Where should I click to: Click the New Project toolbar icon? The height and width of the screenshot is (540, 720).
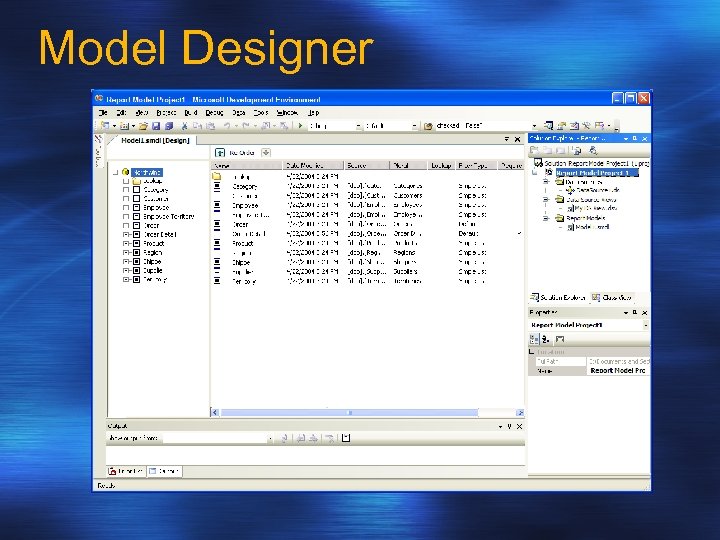tap(105, 125)
